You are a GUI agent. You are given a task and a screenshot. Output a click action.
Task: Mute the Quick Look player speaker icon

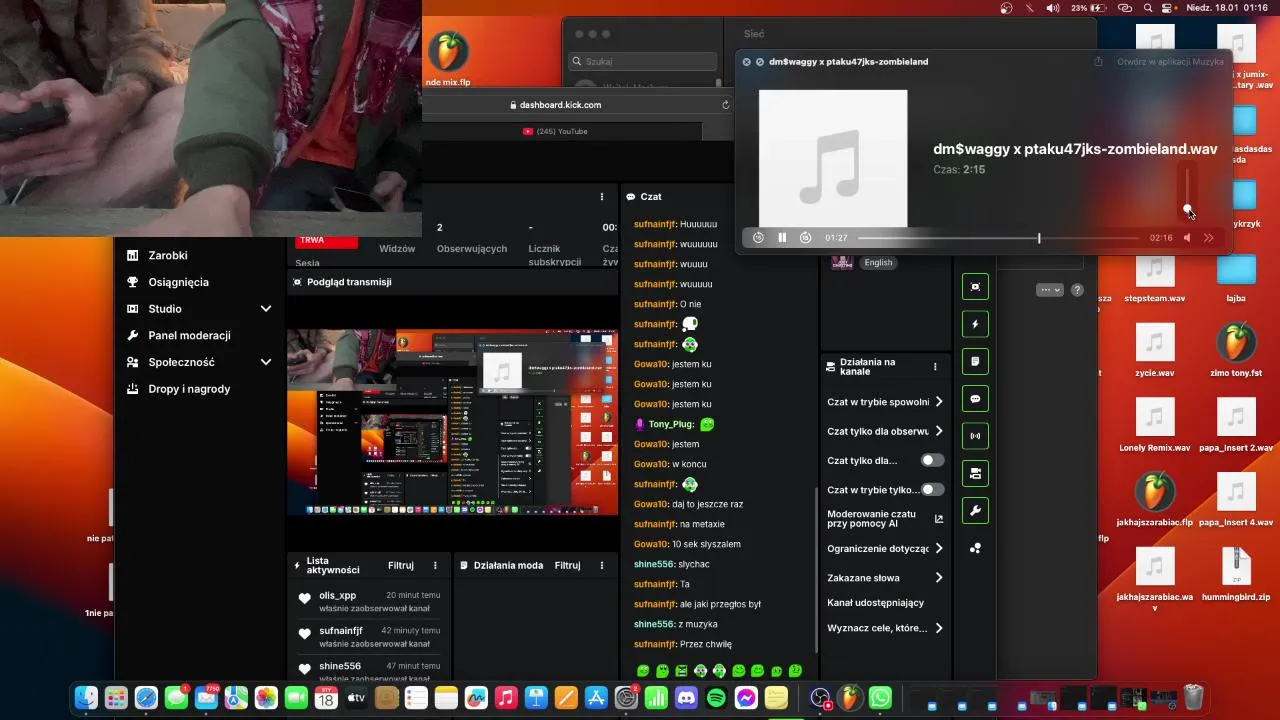point(1187,238)
